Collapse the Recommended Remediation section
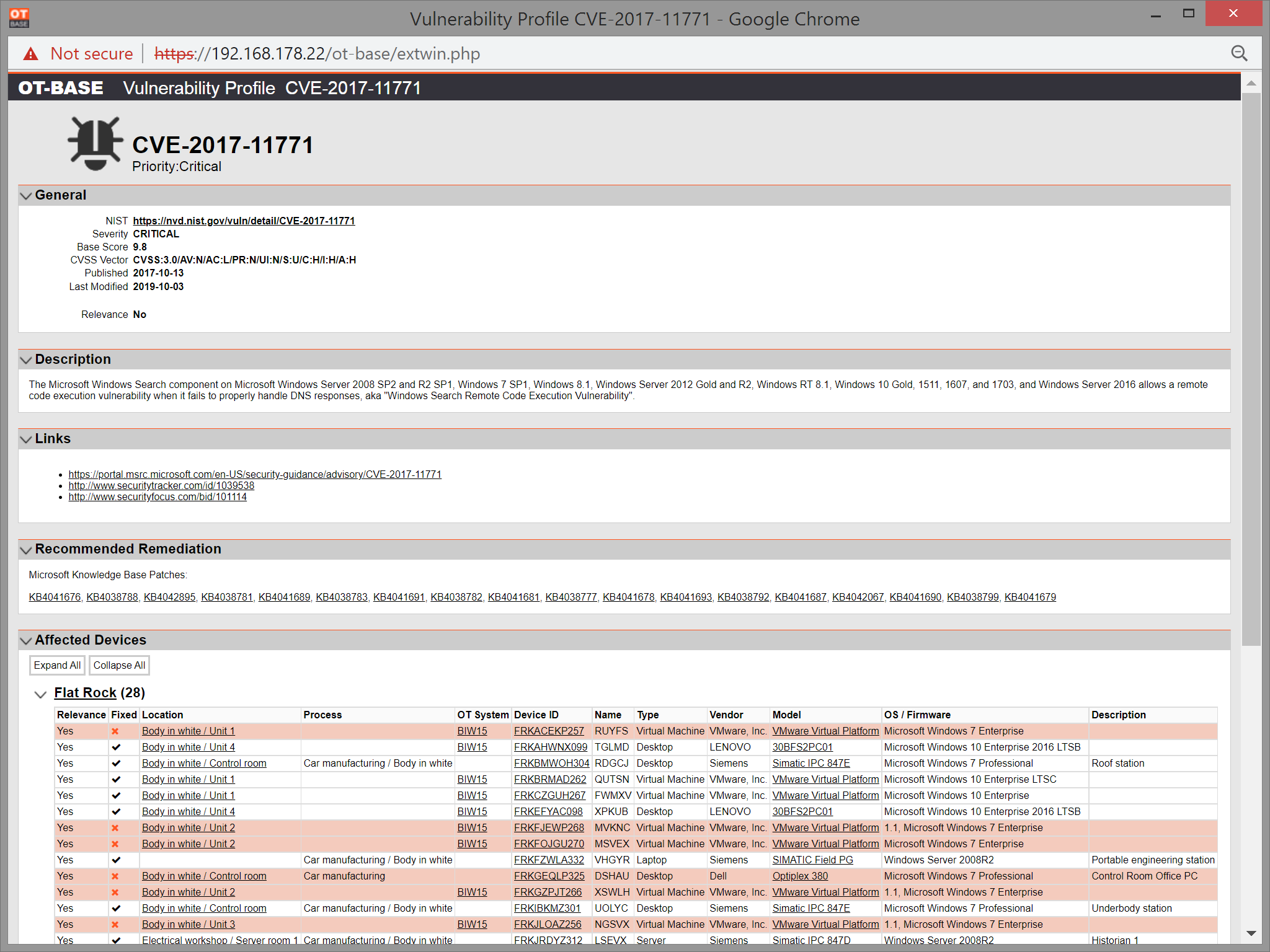Screen dimensions: 1270x952 26,550
